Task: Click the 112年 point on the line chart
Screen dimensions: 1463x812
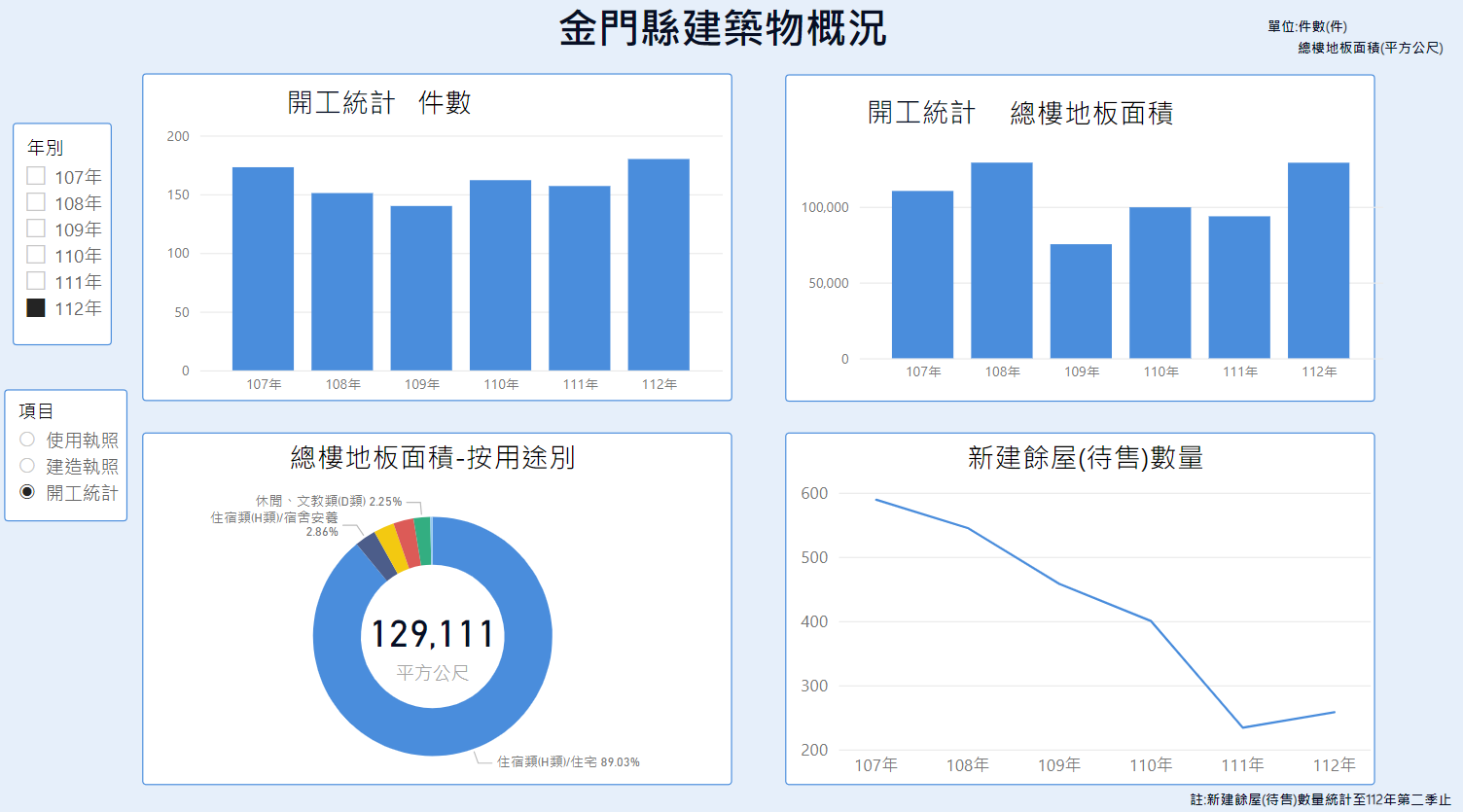Action: click(1334, 712)
